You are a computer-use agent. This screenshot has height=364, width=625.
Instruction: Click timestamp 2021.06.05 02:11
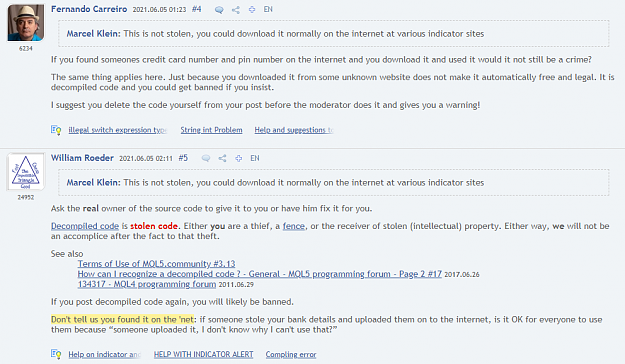pyautogui.click(x=146, y=158)
